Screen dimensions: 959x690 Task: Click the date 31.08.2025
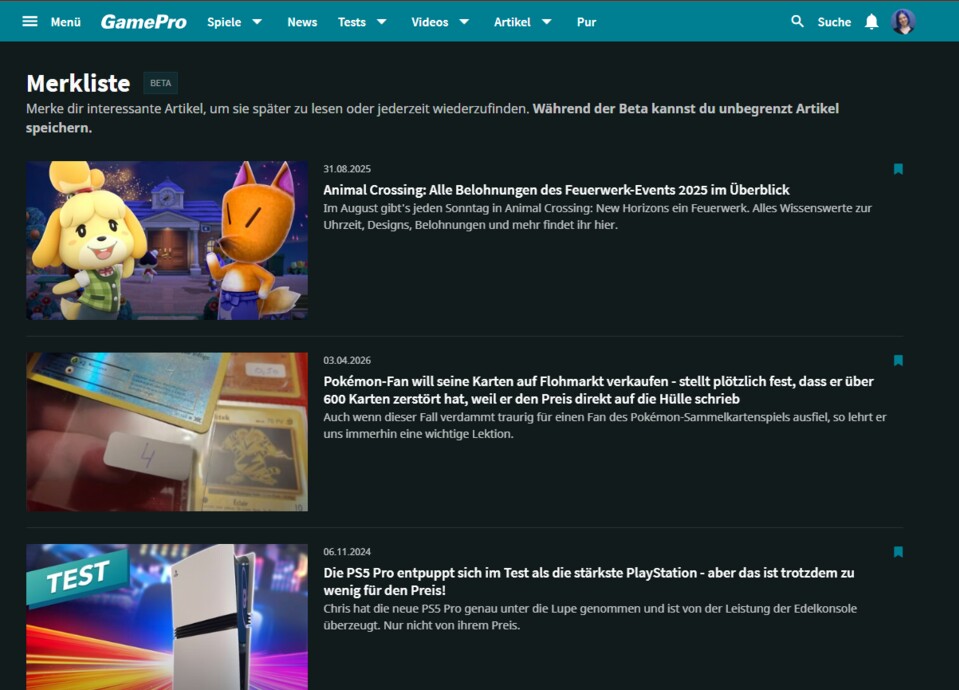(x=347, y=169)
